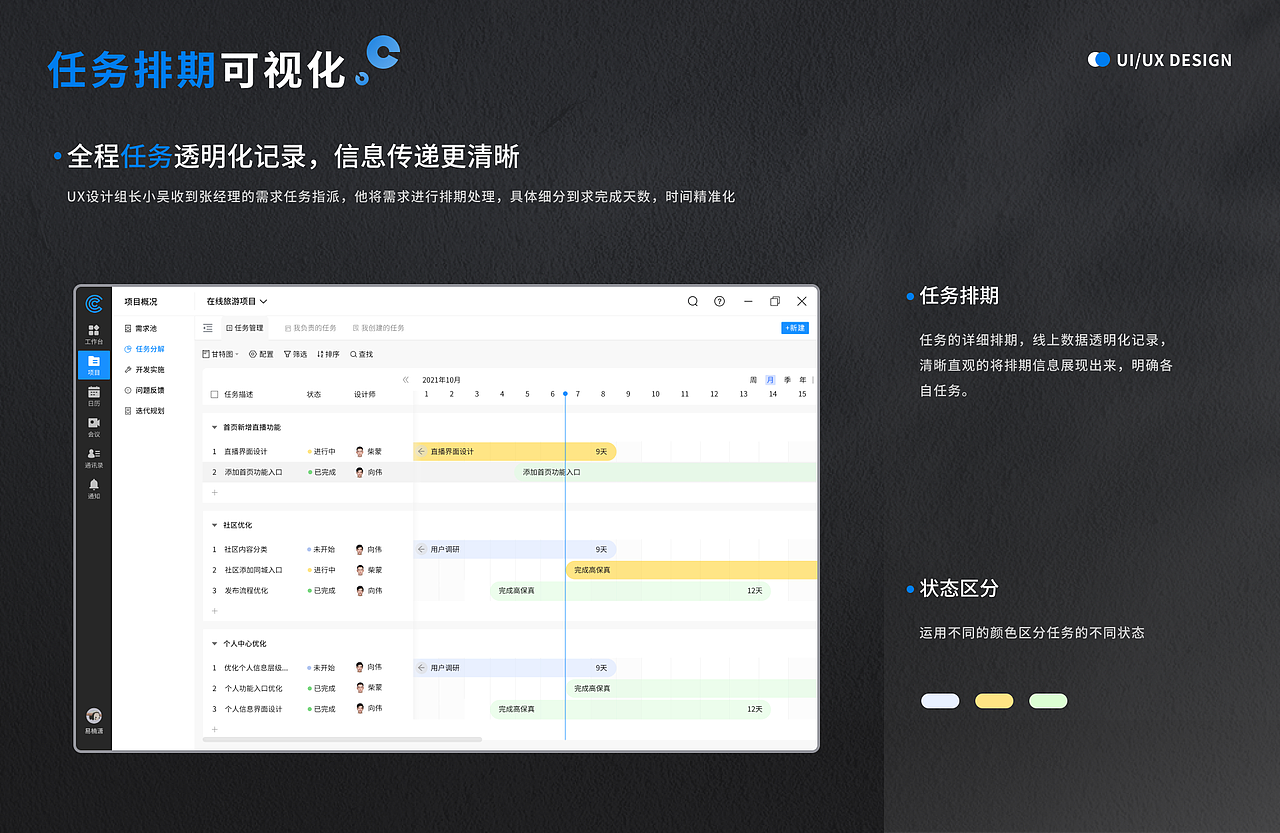Click the 通知 notifications bell icon

click(93, 484)
